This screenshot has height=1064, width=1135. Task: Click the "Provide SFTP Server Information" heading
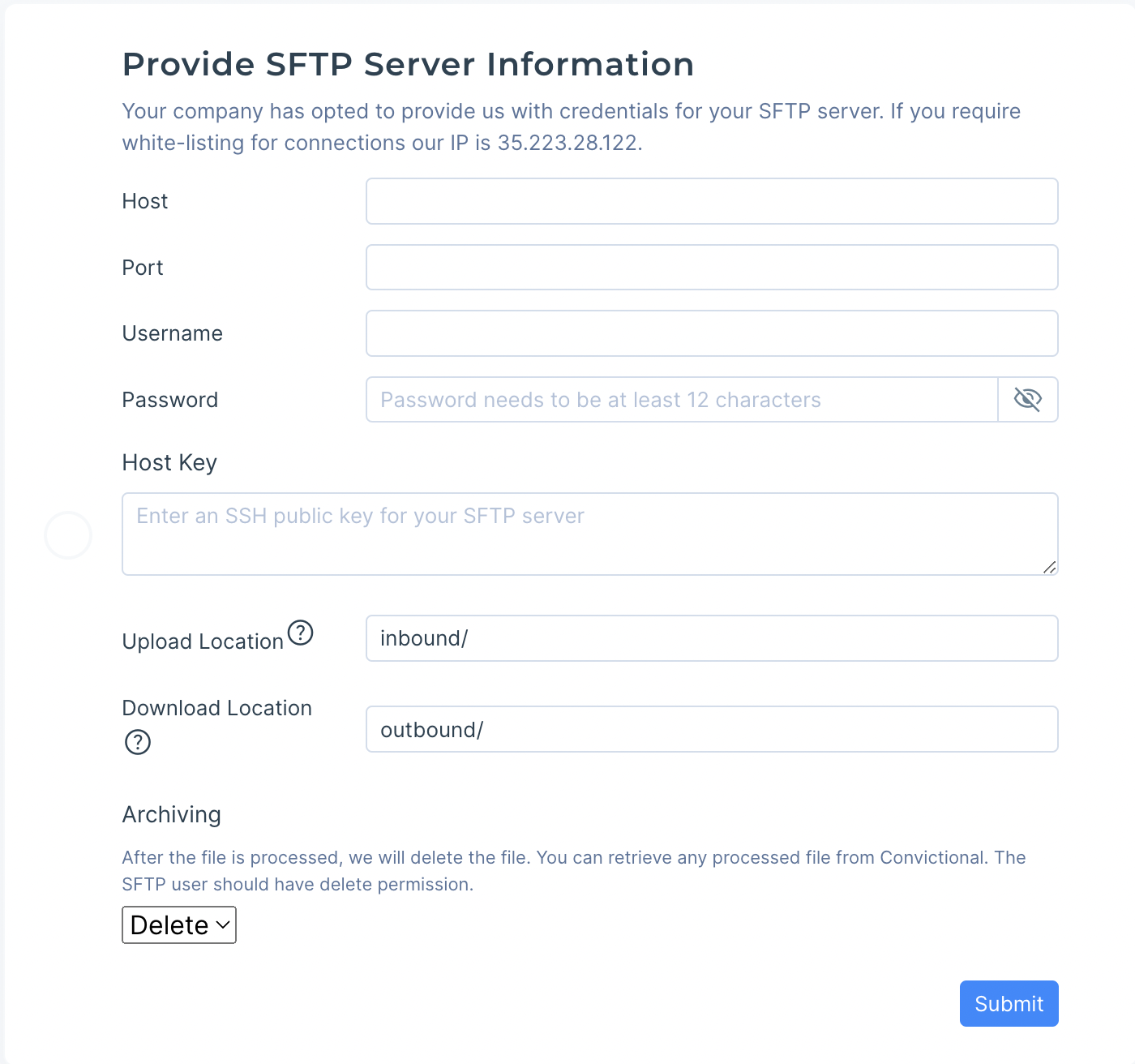[x=408, y=64]
